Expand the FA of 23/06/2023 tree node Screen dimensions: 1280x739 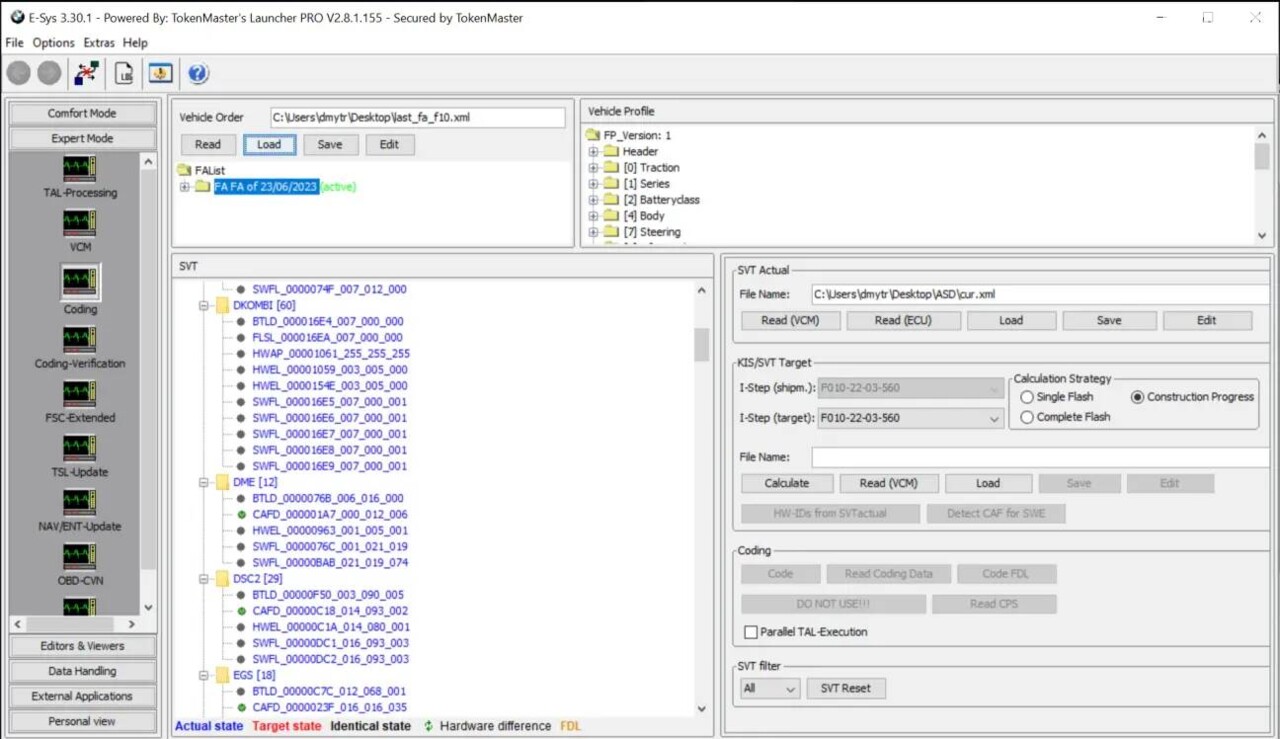click(x=185, y=187)
